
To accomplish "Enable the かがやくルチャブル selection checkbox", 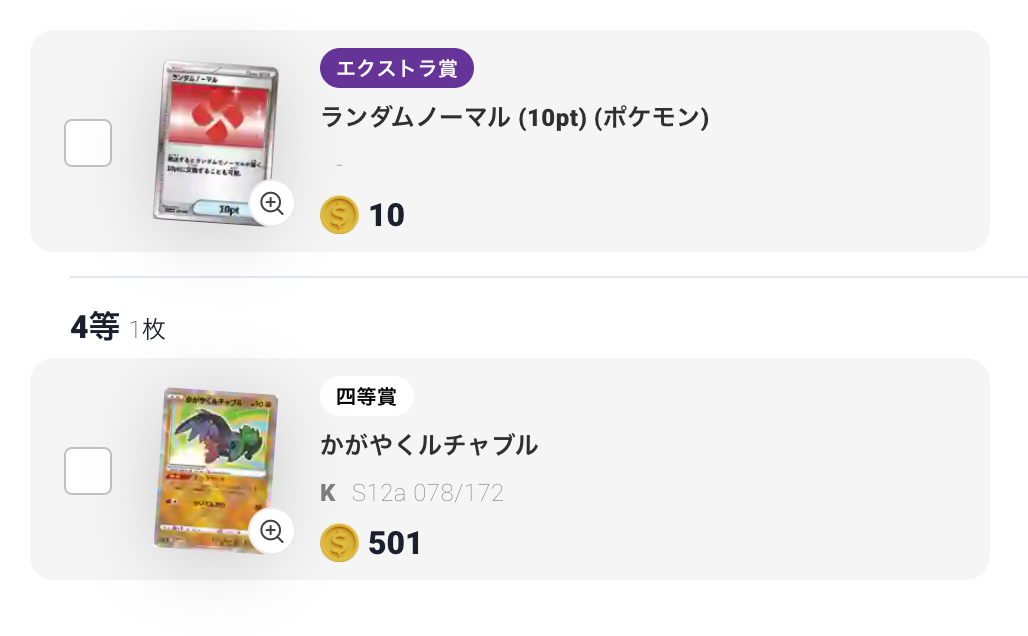I will [87, 470].
